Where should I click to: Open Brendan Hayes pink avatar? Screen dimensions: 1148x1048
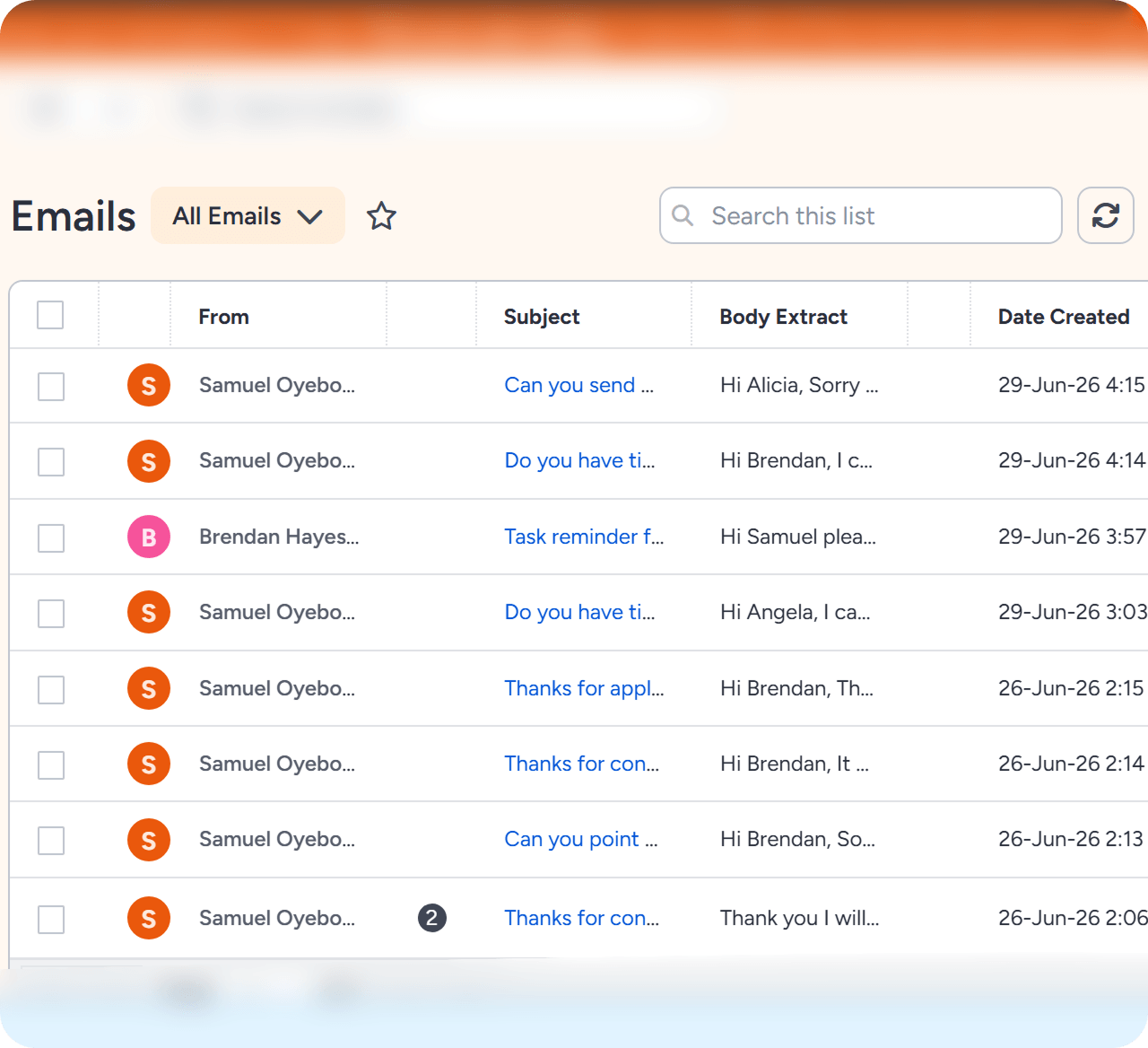point(149,537)
